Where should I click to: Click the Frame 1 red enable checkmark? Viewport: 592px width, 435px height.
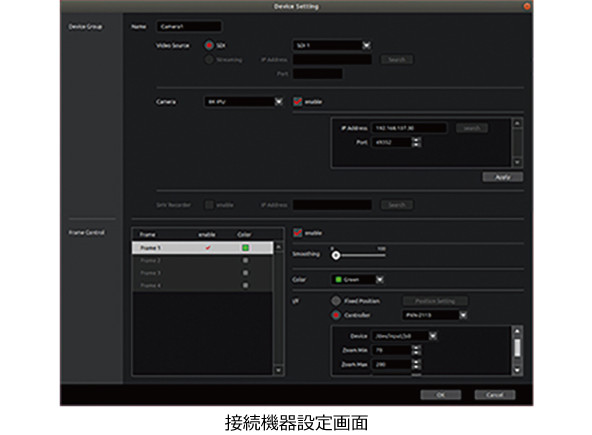(208, 248)
